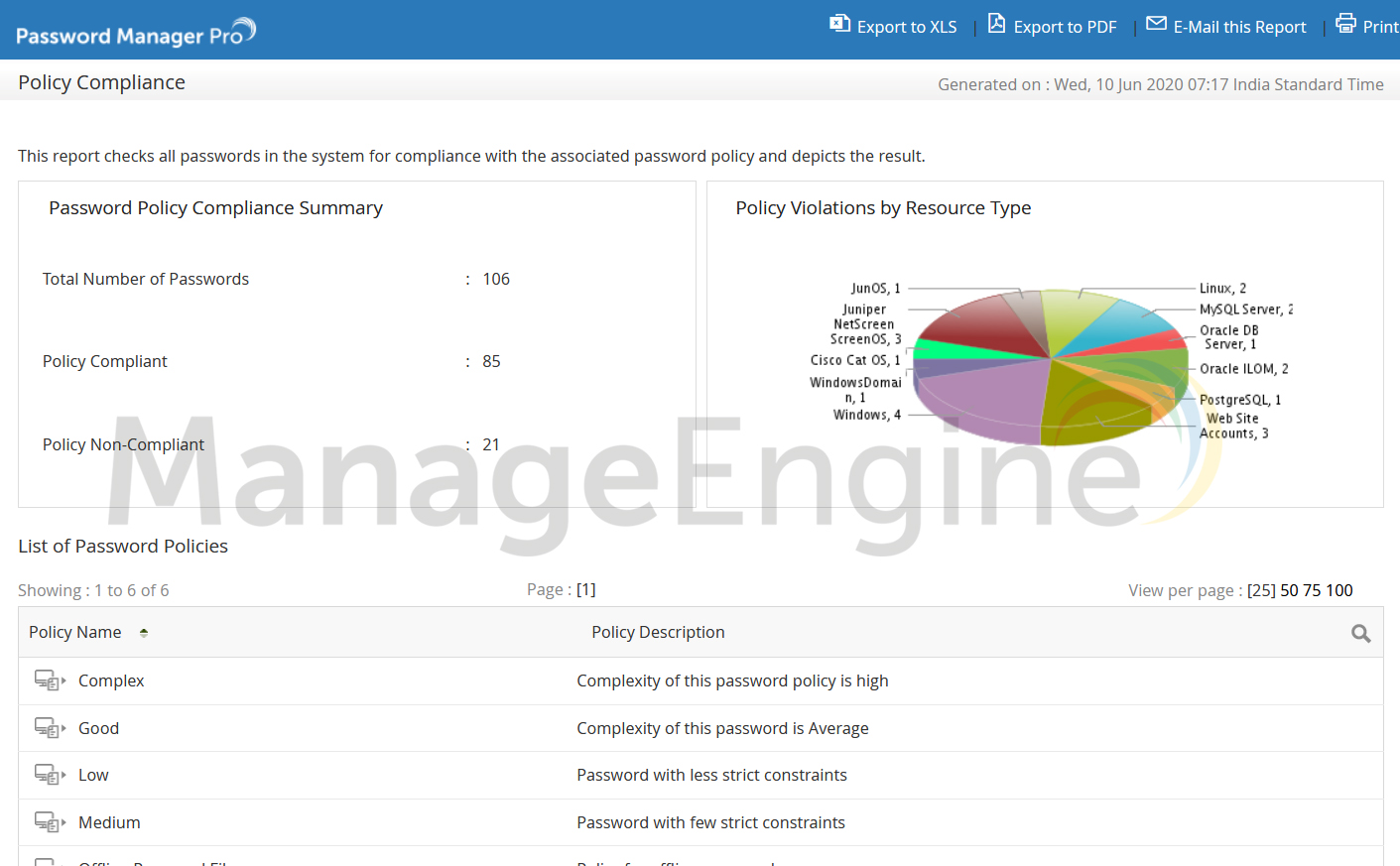This screenshot has width=1400, height=866.
Task: Click the Low policy resource icon
Action: coord(50,775)
